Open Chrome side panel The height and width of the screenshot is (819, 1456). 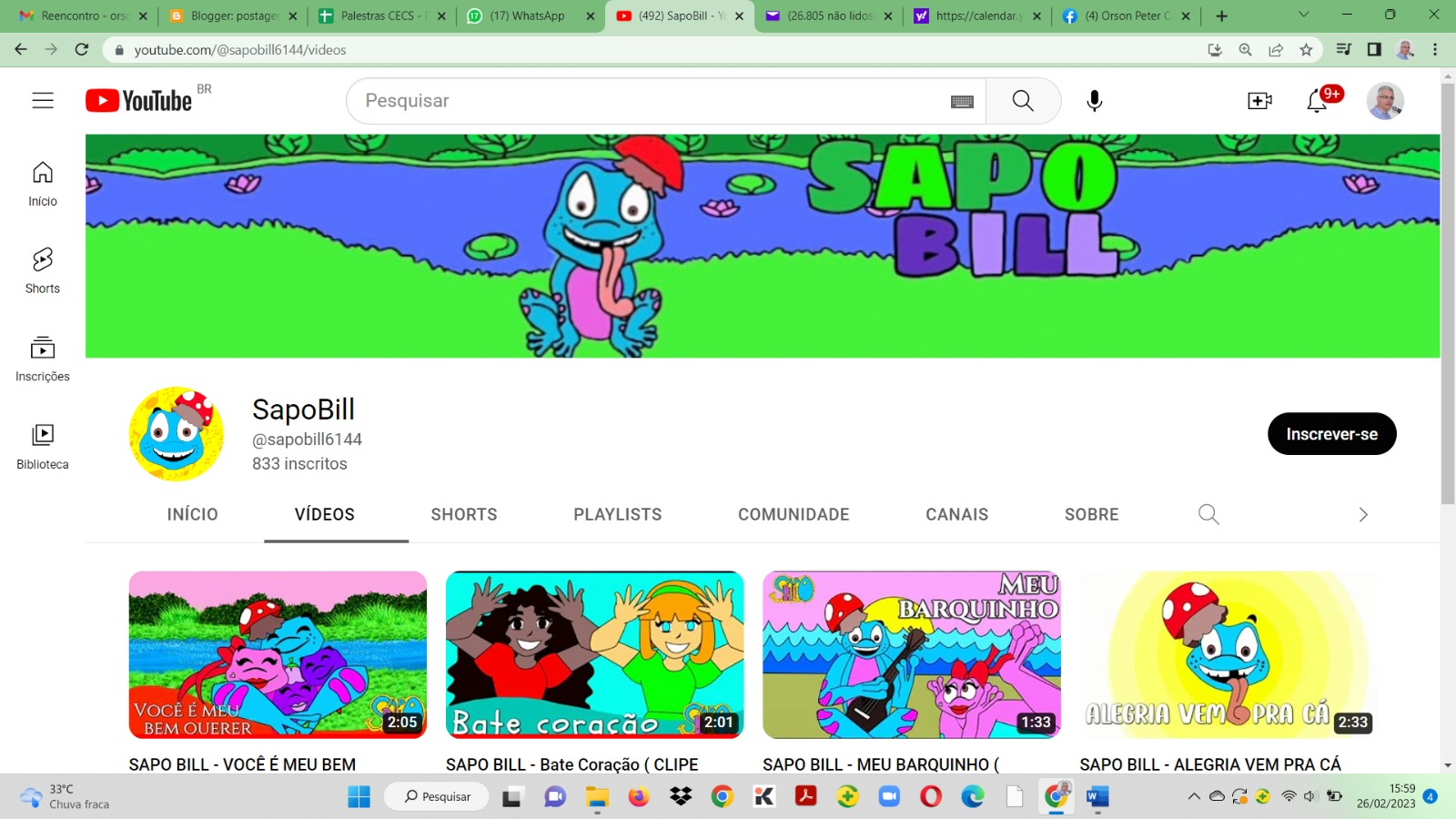click(1374, 50)
